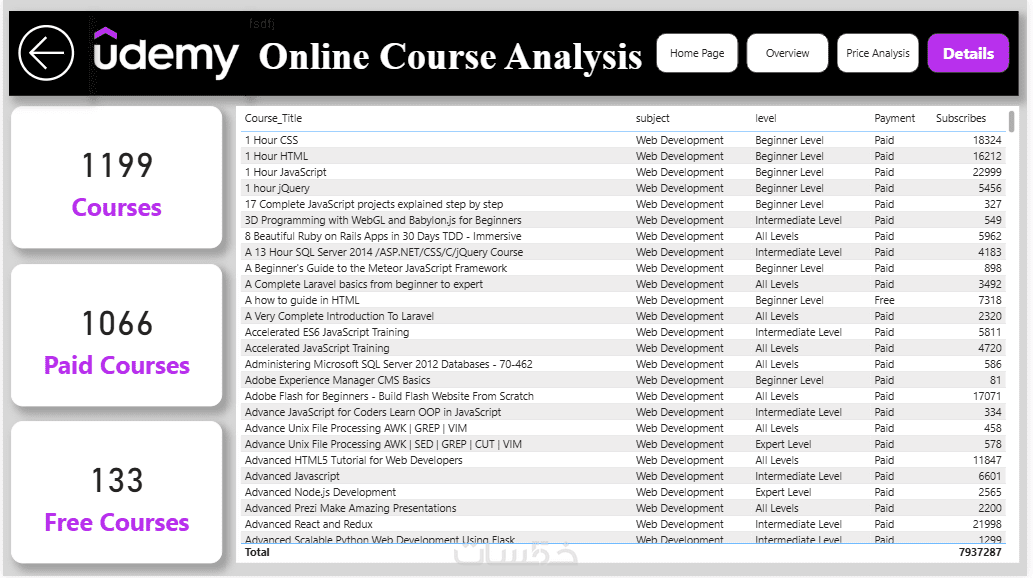
Task: Click 'A 13 Hour SQL Server 2014' course title
Action: tap(383, 252)
